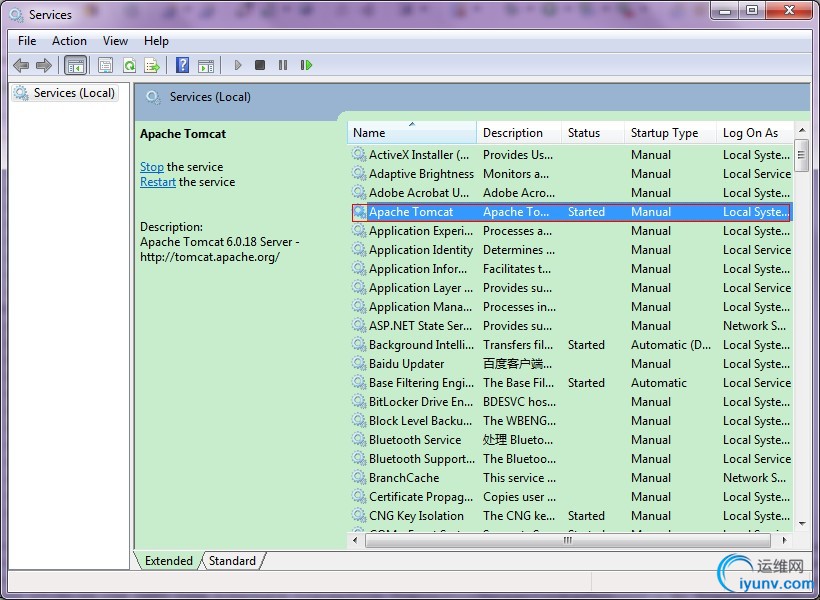The width and height of the screenshot is (820, 600).
Task: Click the gear icon of BitLocker Drive Encryption row
Action: pos(359,401)
